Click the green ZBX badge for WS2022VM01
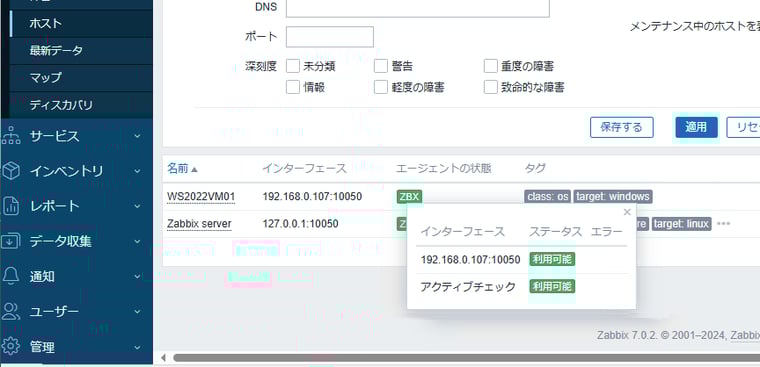The width and height of the screenshot is (760, 367). pos(409,196)
